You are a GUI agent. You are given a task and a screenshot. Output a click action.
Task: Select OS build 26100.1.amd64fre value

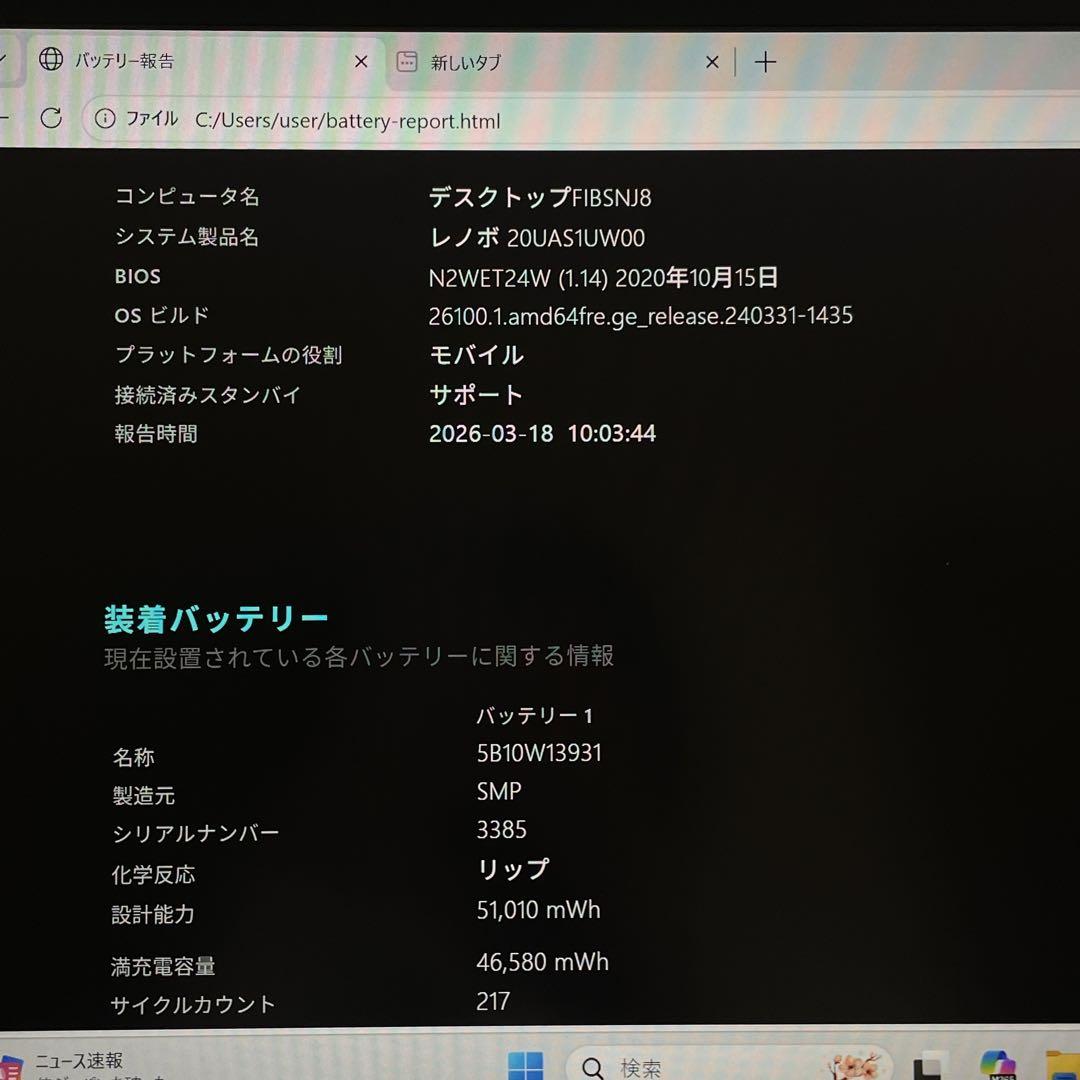(641, 316)
